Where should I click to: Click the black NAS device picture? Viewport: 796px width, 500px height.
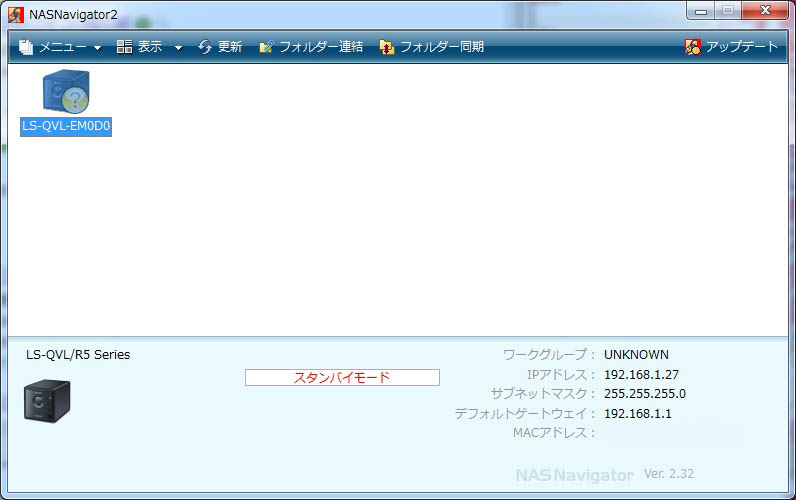[x=47, y=401]
